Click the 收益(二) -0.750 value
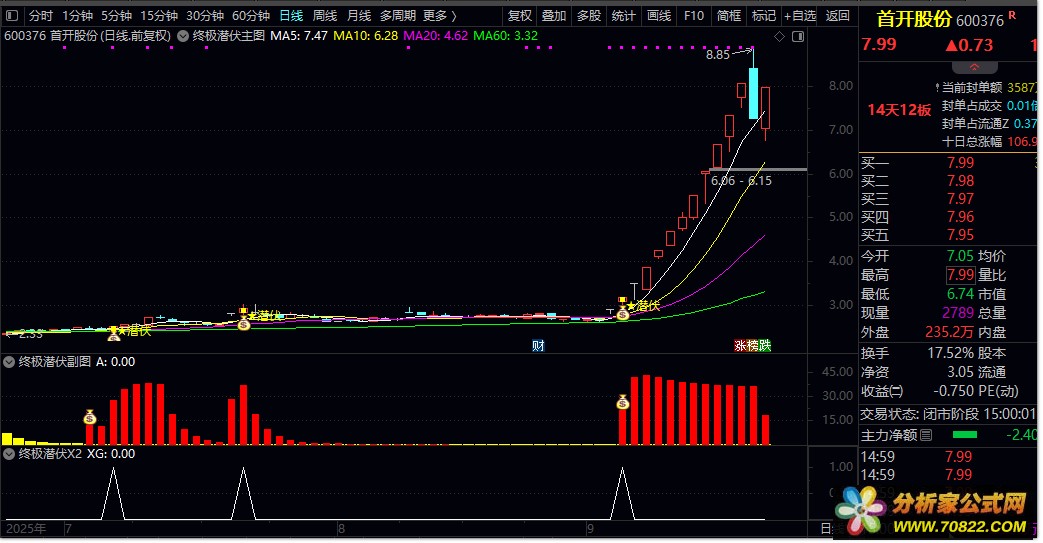Image resolution: width=1043 pixels, height=543 pixels. (954, 391)
